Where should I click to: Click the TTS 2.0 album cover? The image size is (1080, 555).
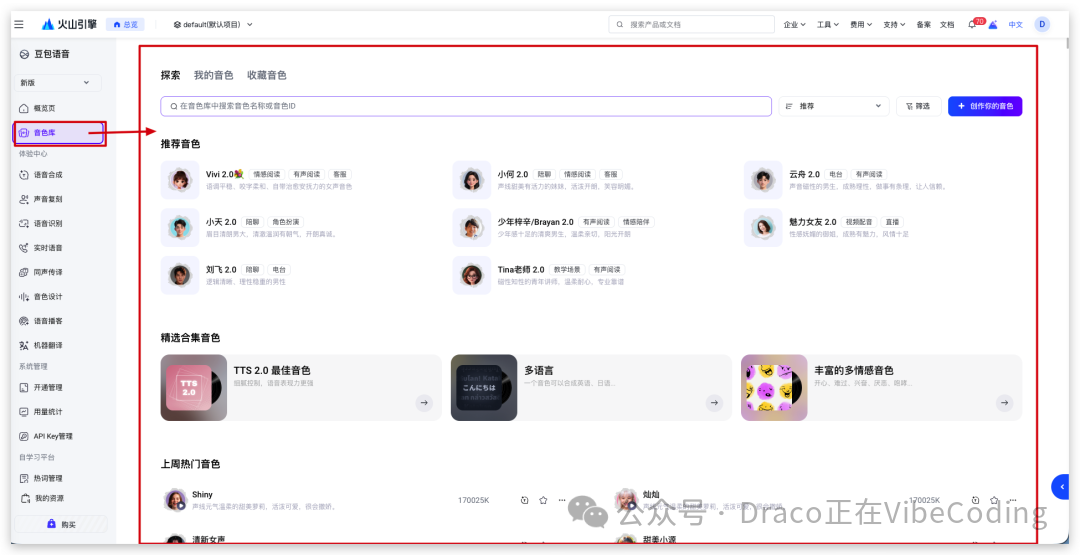click(194, 388)
